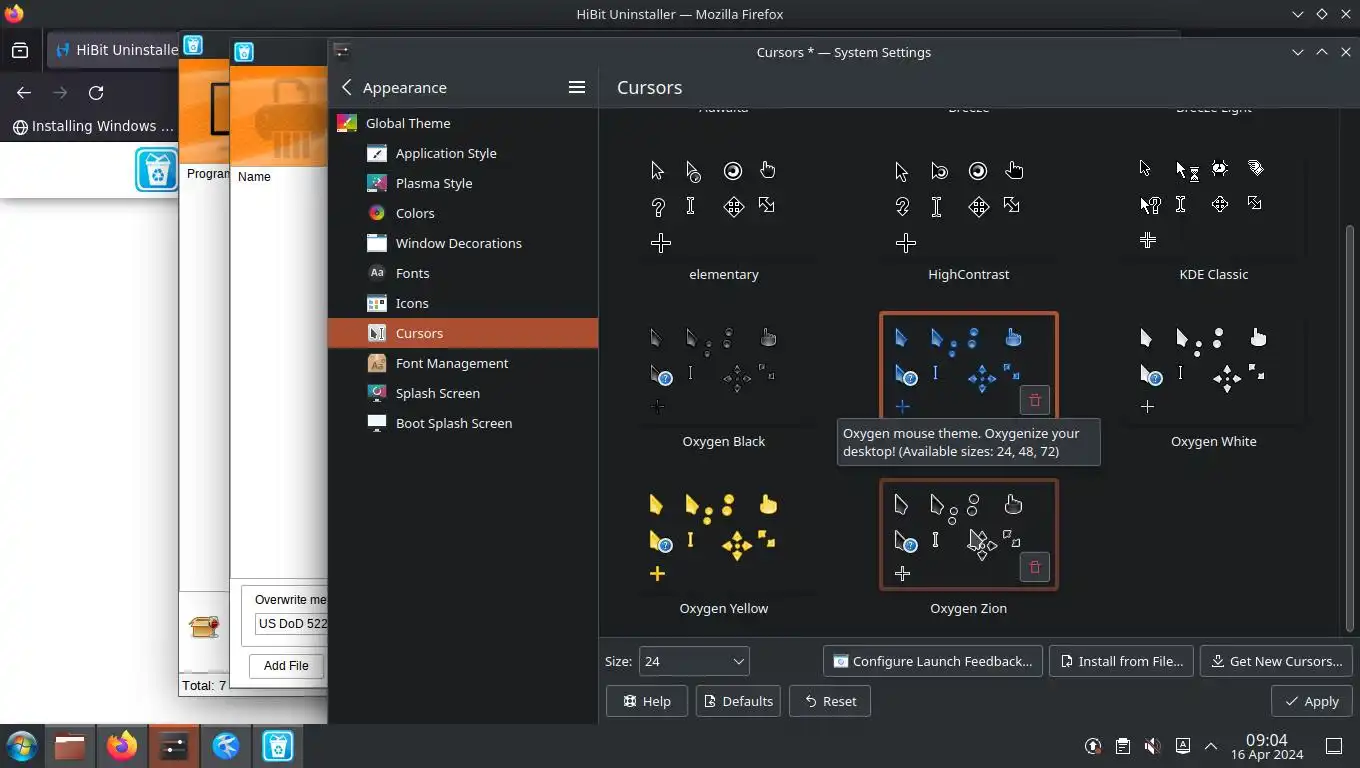Open file manager from taskbar
This screenshot has width=1360, height=768.
point(70,746)
